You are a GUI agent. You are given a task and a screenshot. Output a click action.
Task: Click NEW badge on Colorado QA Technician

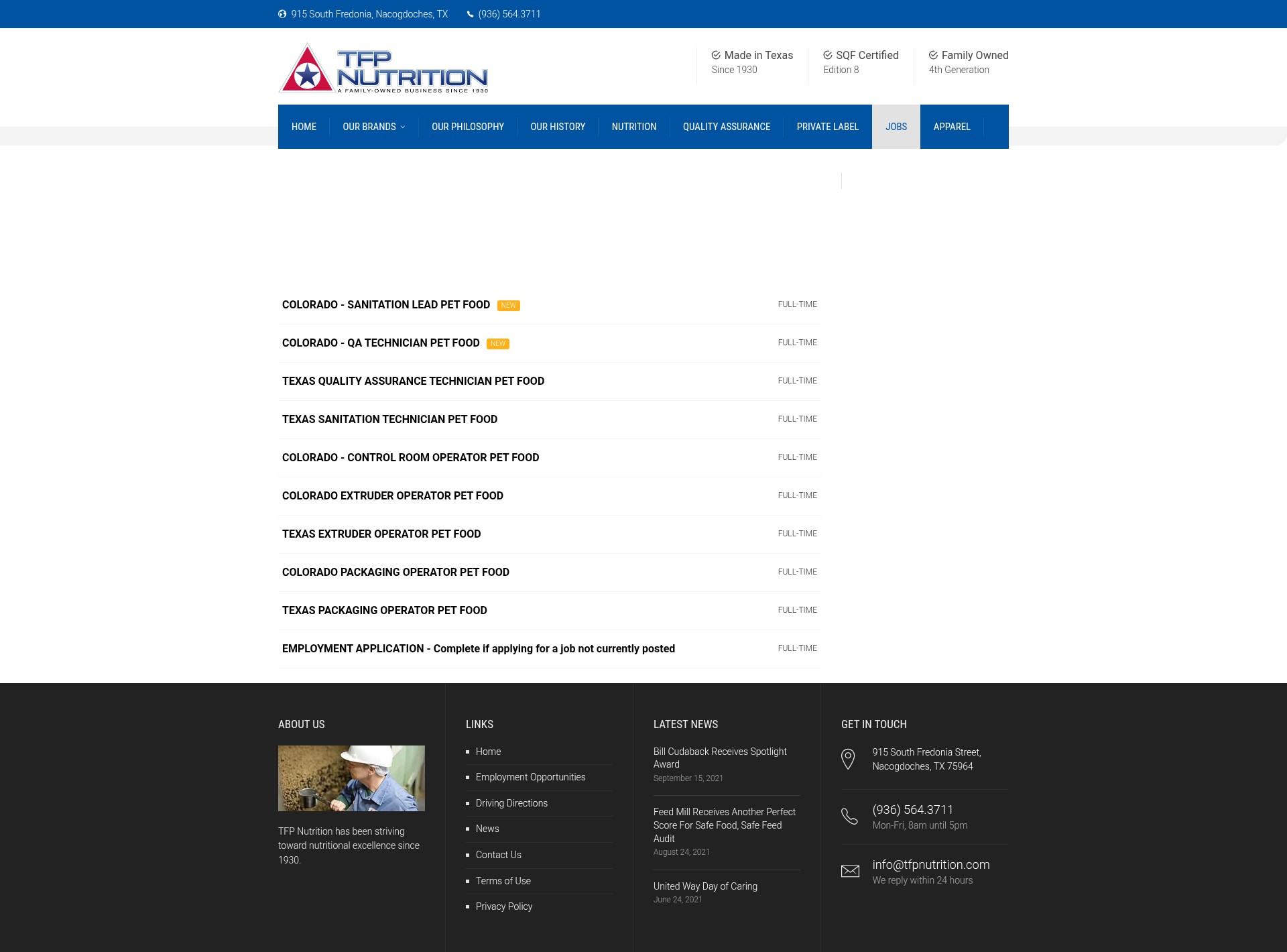click(x=498, y=344)
